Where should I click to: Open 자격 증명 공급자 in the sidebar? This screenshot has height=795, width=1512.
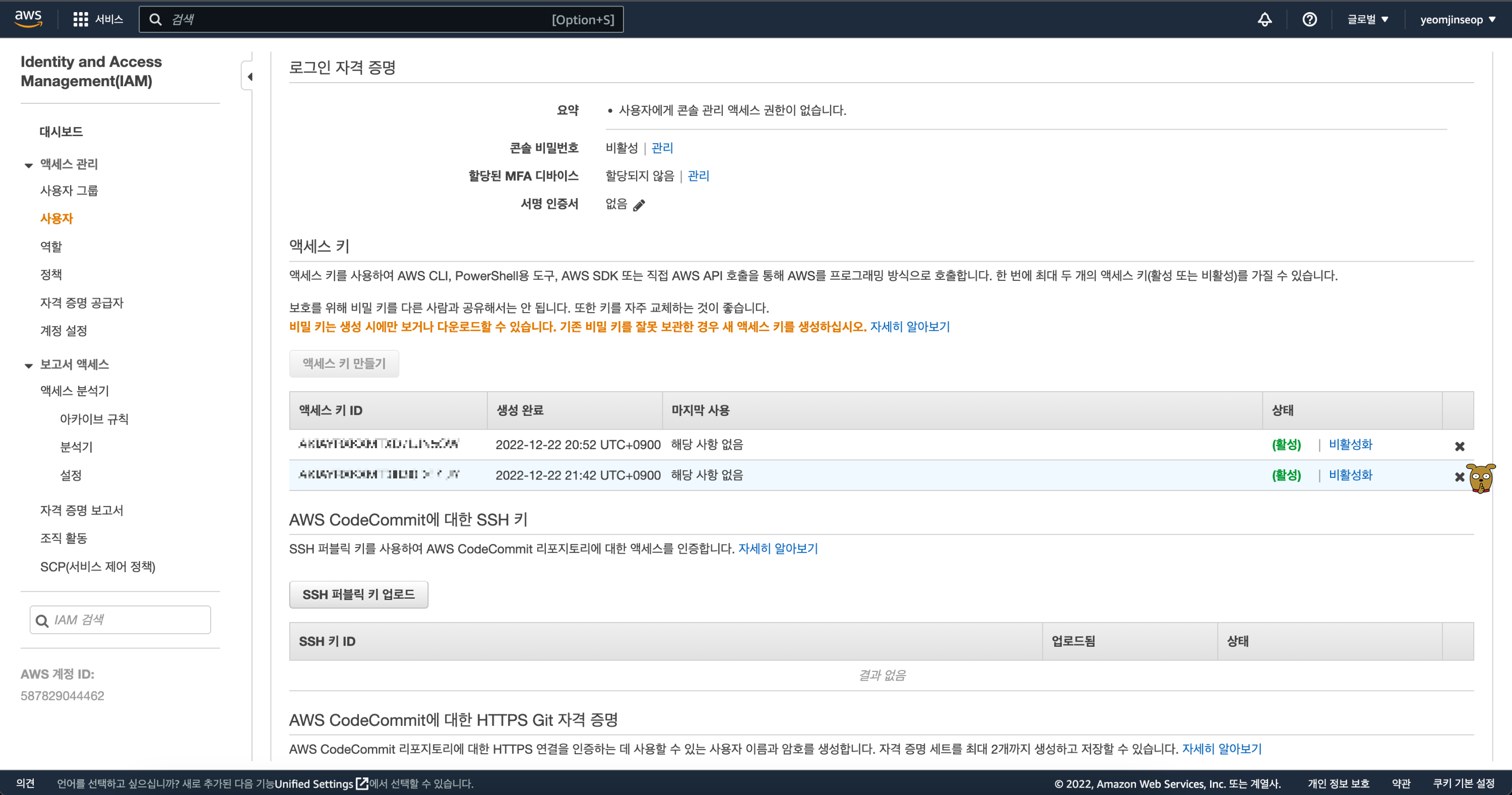pyautogui.click(x=82, y=302)
